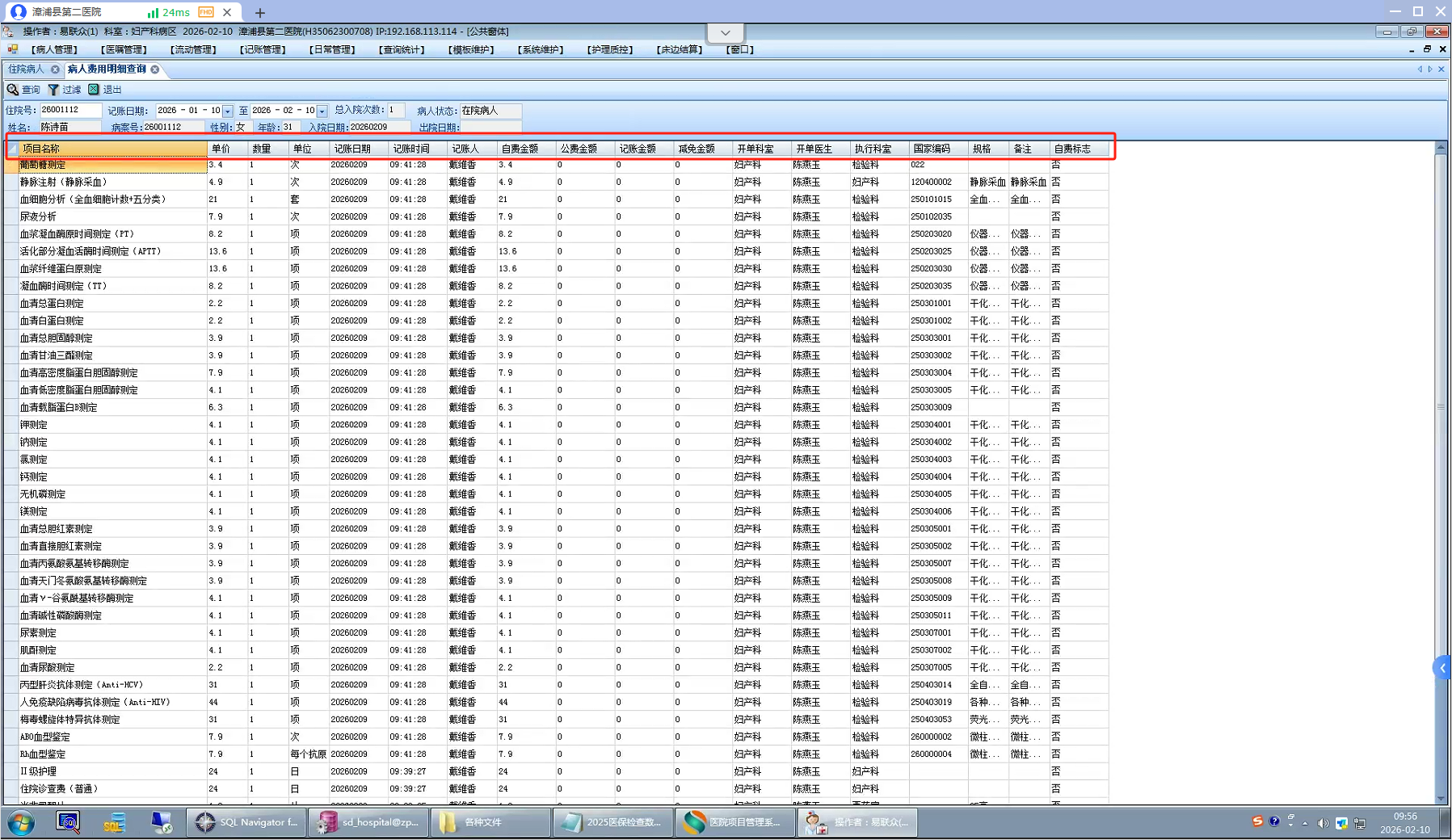The height and width of the screenshot is (840, 1452).
Task: Open the 【医嘱管理】 menu
Action: tap(124, 50)
